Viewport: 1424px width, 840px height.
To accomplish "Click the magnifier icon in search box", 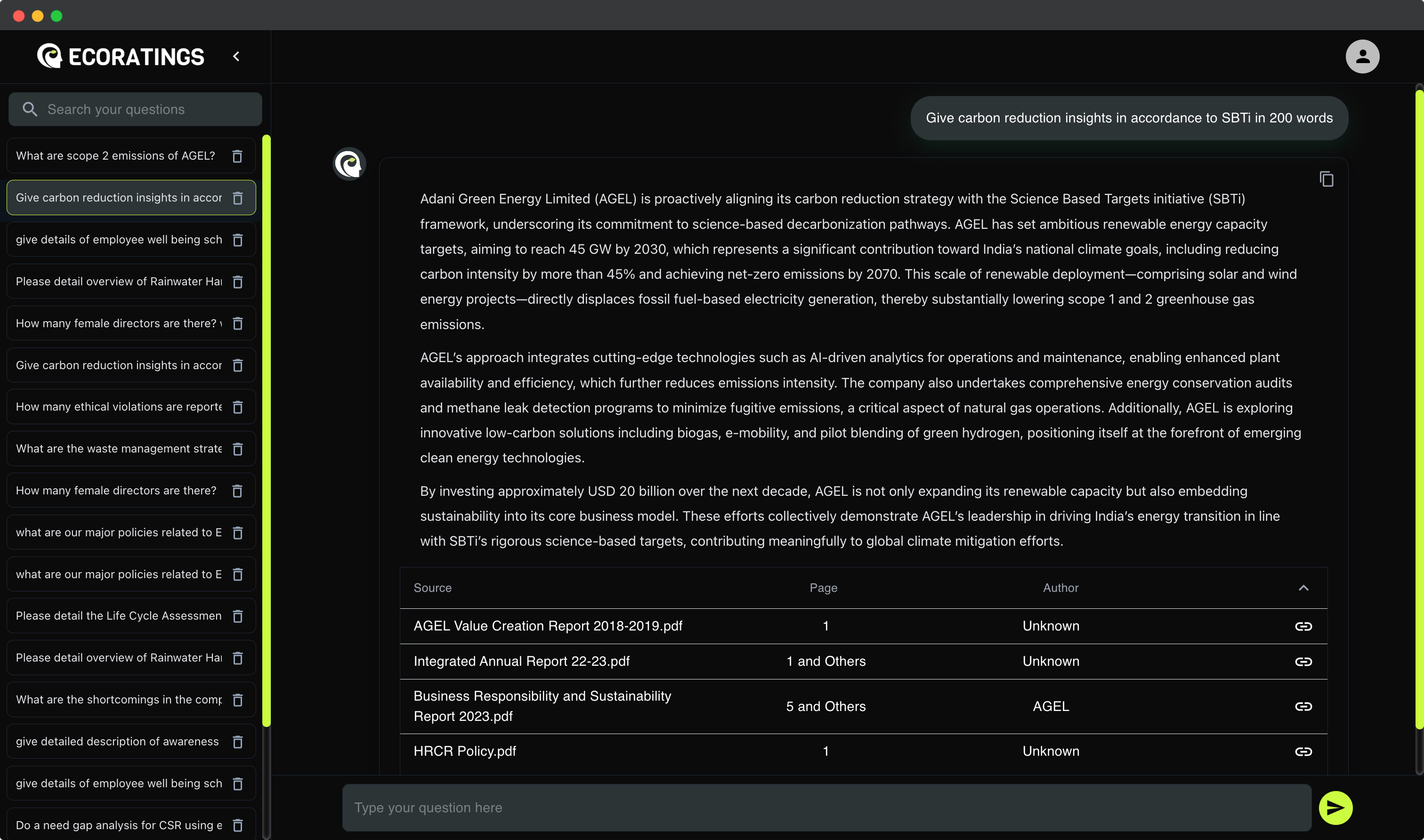I will click(30, 109).
